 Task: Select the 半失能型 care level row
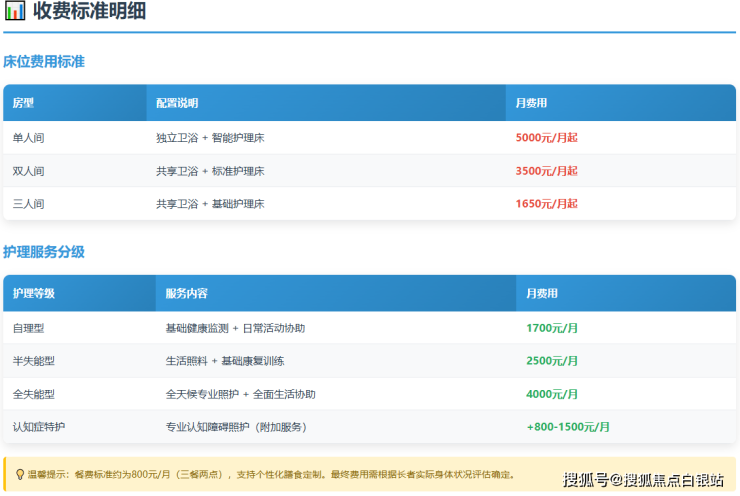click(x=34, y=361)
